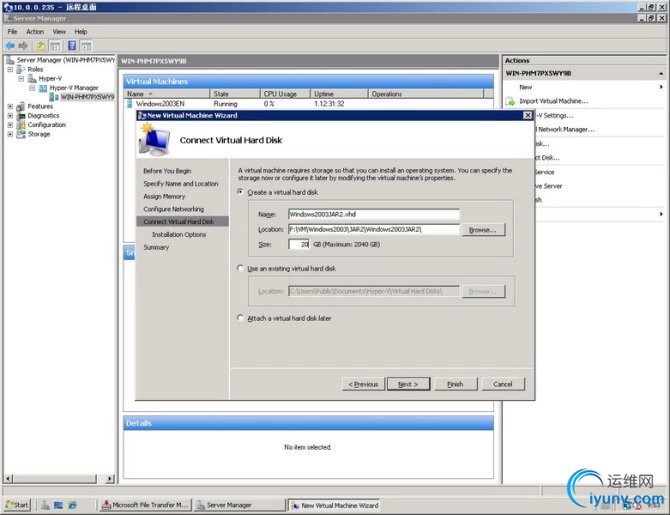
Task: Click the Storage node icon in tree
Action: pyautogui.click(x=21, y=134)
